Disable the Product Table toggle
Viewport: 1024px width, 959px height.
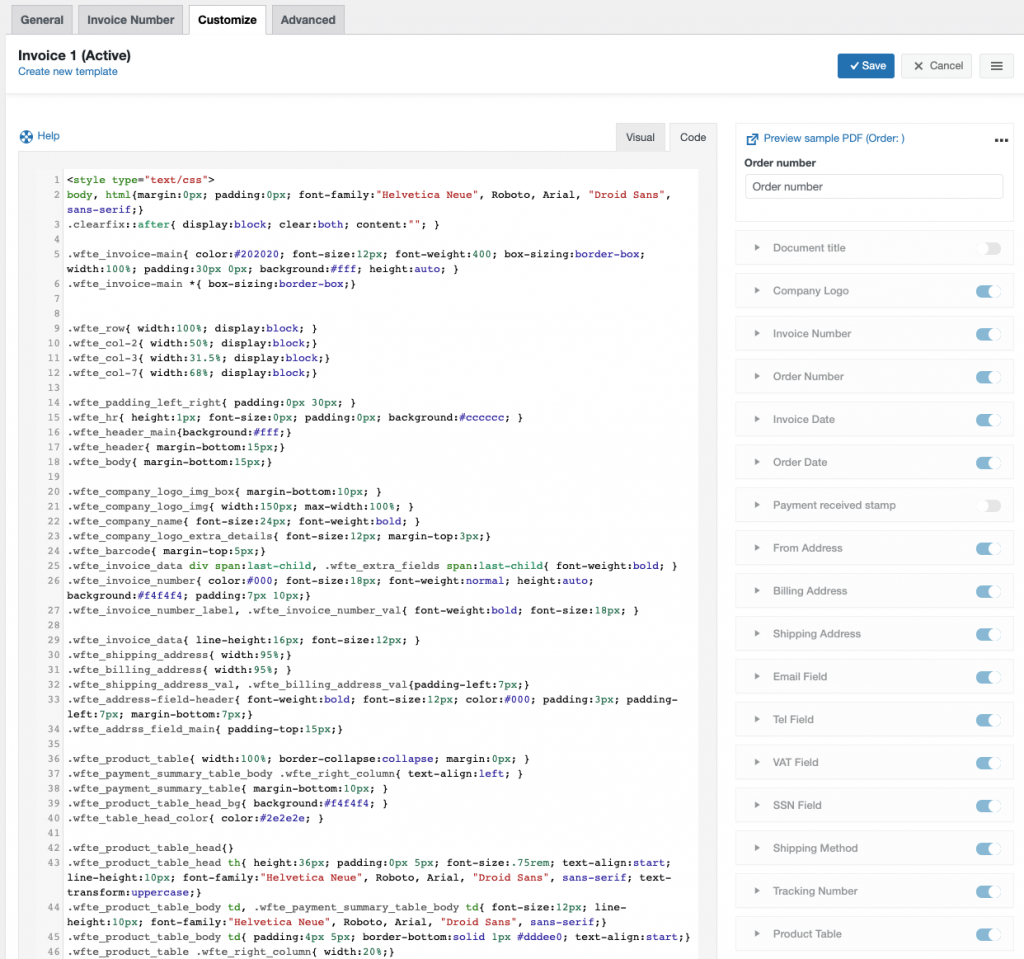(988, 934)
